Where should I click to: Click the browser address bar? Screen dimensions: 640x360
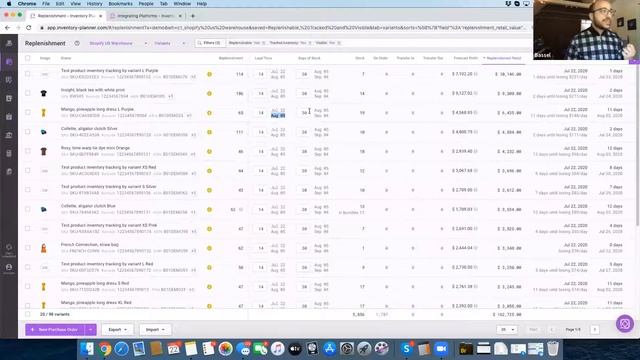tap(284, 28)
